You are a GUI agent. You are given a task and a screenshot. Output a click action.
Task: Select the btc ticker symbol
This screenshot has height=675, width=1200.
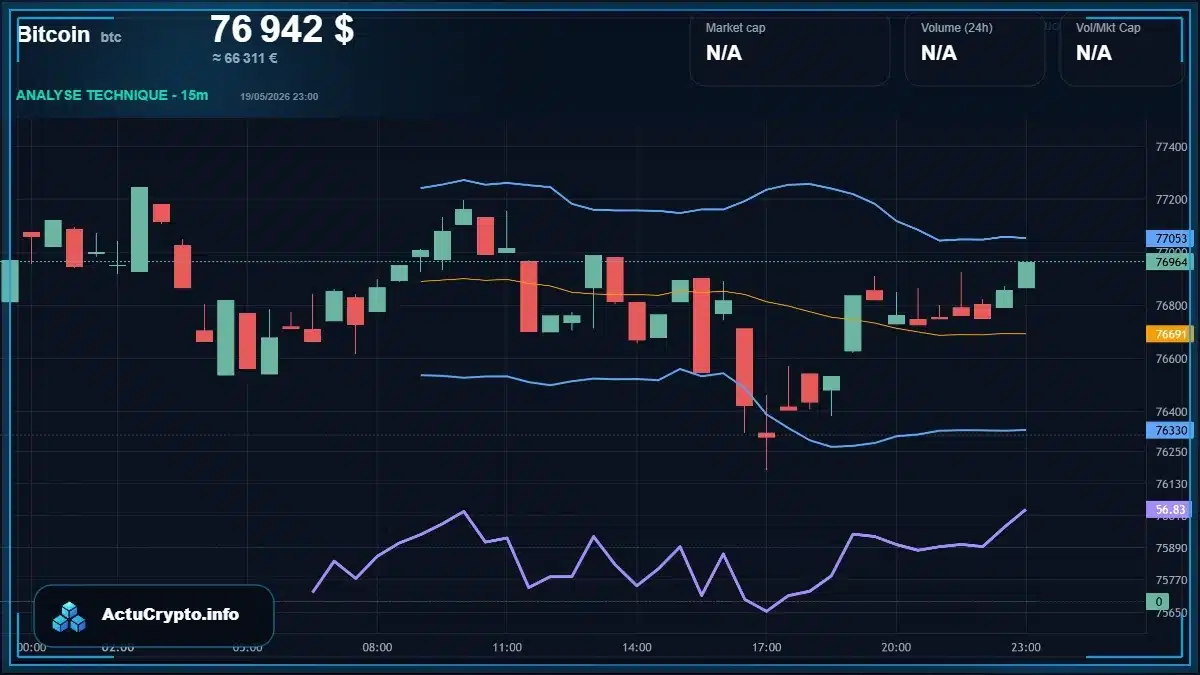tap(111, 37)
